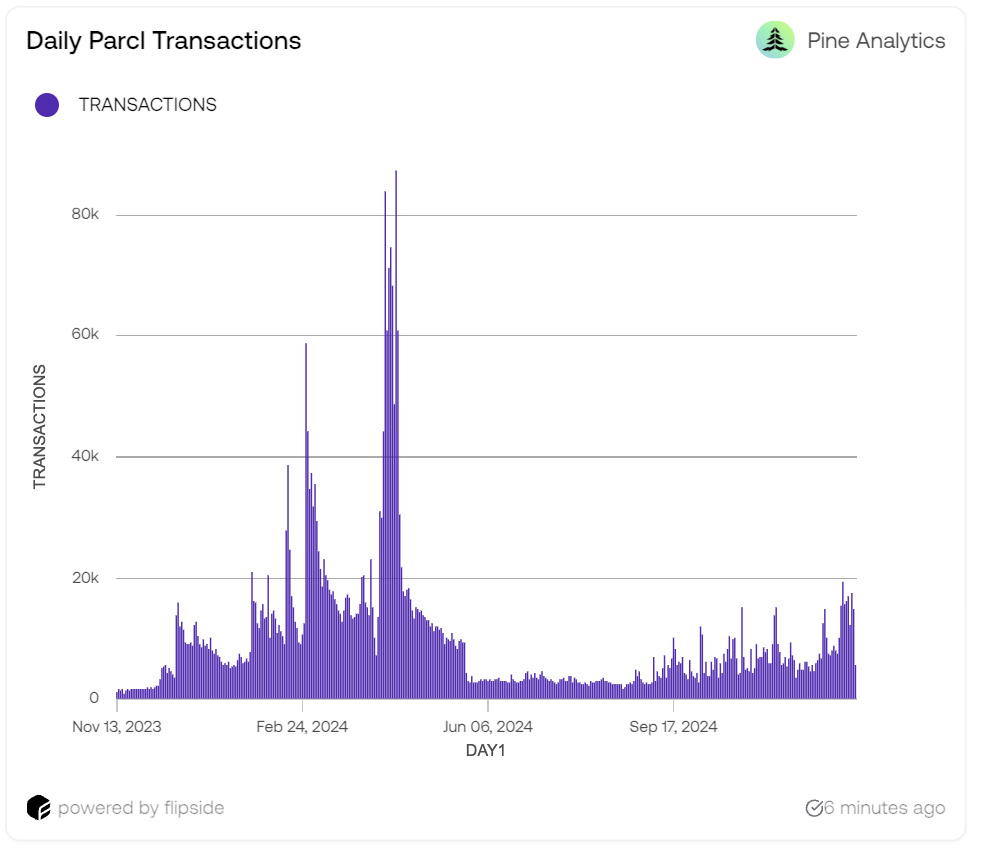Image resolution: width=982 pixels, height=848 pixels.
Task: Click the Pine Analytics tree logo
Action: pos(775,40)
